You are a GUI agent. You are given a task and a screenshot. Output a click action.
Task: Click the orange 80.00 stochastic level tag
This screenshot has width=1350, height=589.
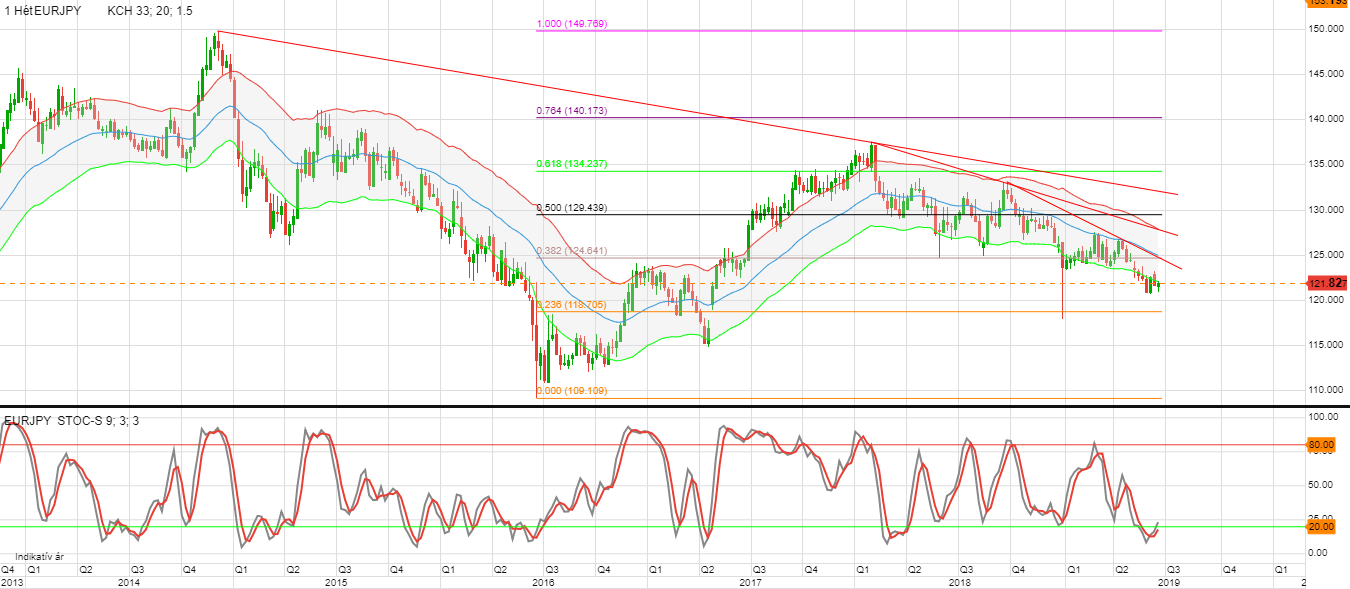pos(1321,444)
